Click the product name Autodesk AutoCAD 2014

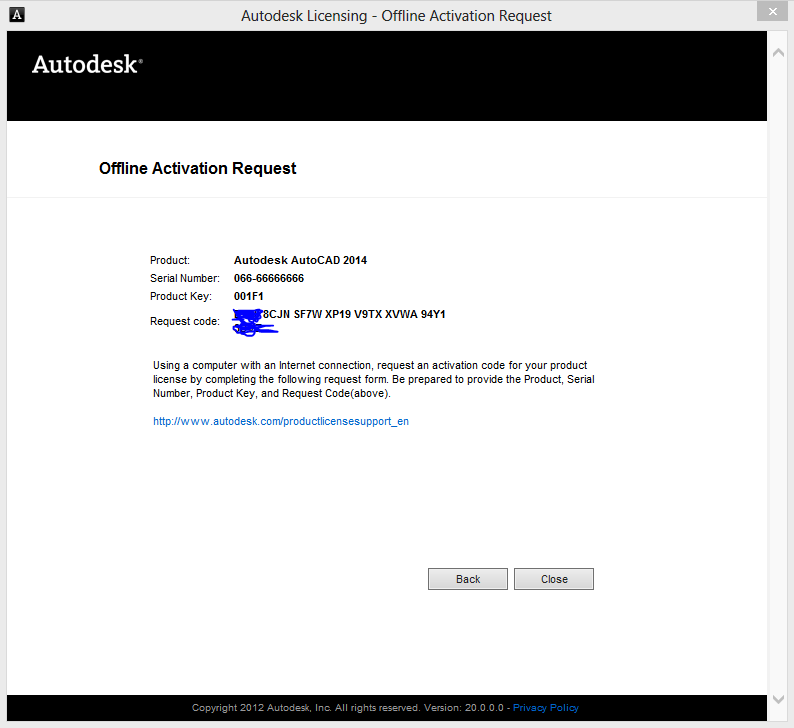300,260
